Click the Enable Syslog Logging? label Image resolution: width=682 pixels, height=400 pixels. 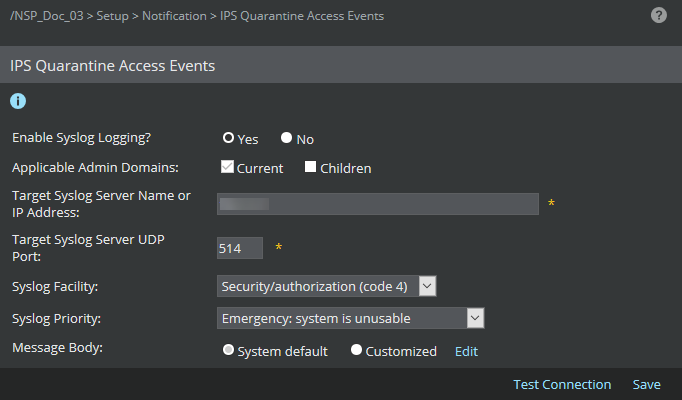81,138
